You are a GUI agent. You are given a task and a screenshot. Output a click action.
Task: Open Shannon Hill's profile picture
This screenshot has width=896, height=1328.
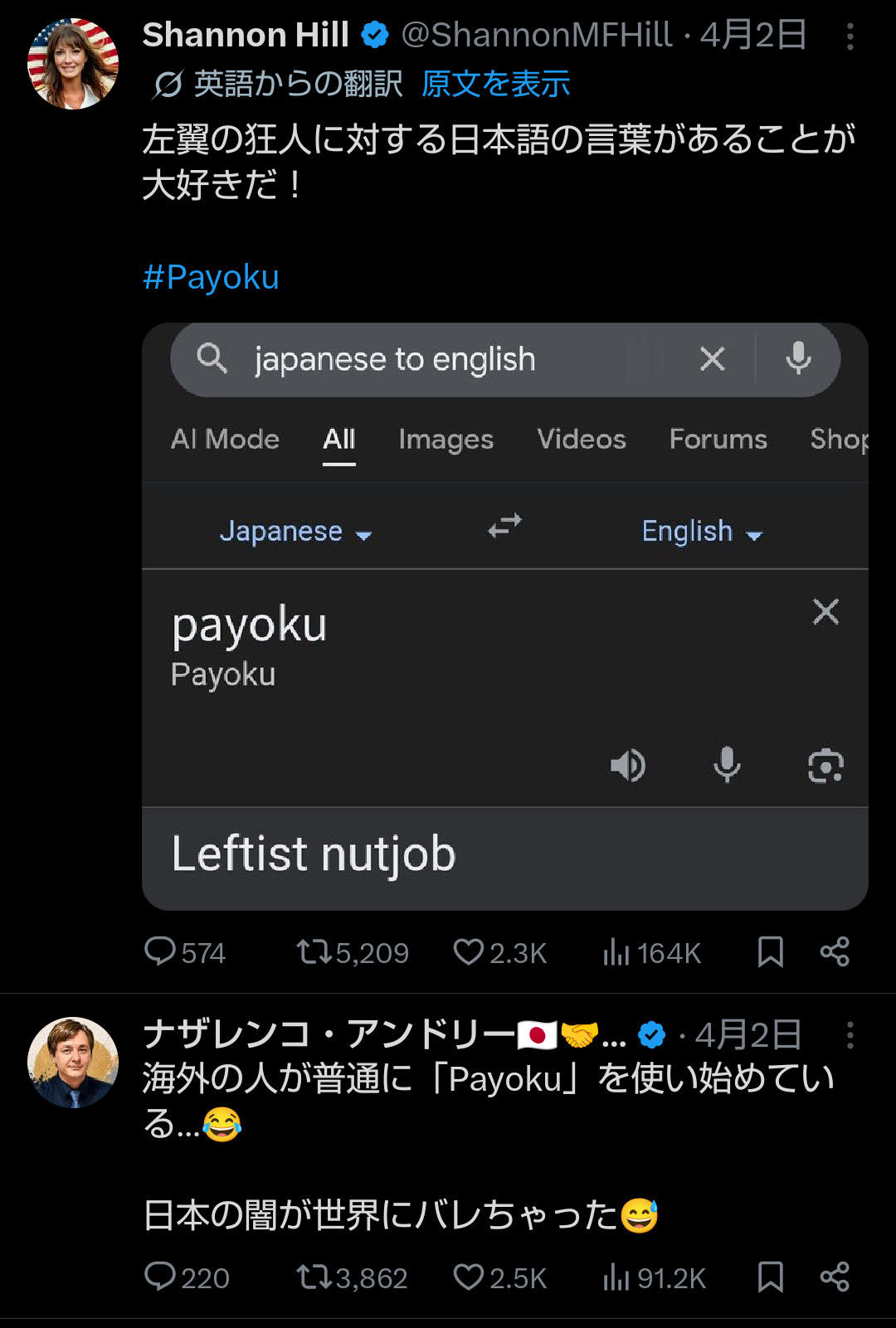(x=73, y=64)
